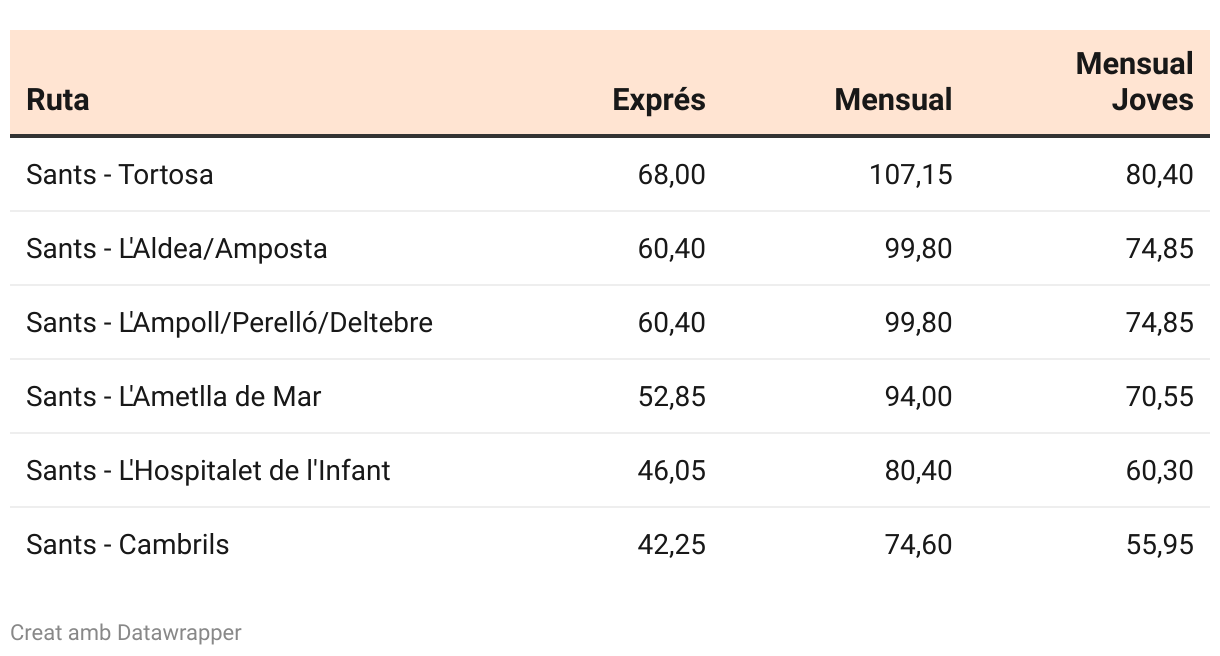Viewport: 1220px width, 656px height.
Task: Click the L'Ametlla de Mar Exprés price 52,85
Action: [x=671, y=397]
